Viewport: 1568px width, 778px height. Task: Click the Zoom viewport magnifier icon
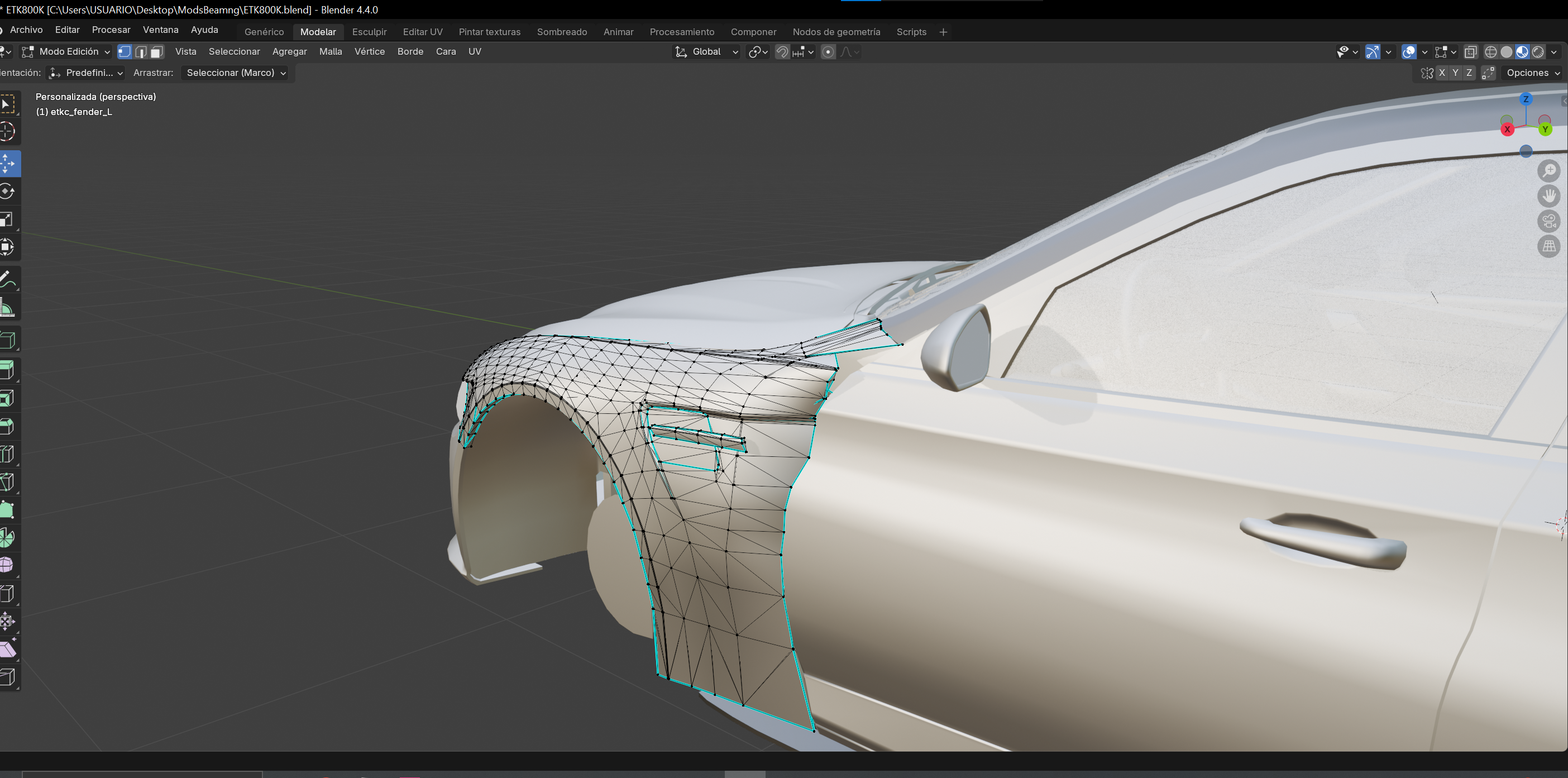pyautogui.click(x=1549, y=171)
